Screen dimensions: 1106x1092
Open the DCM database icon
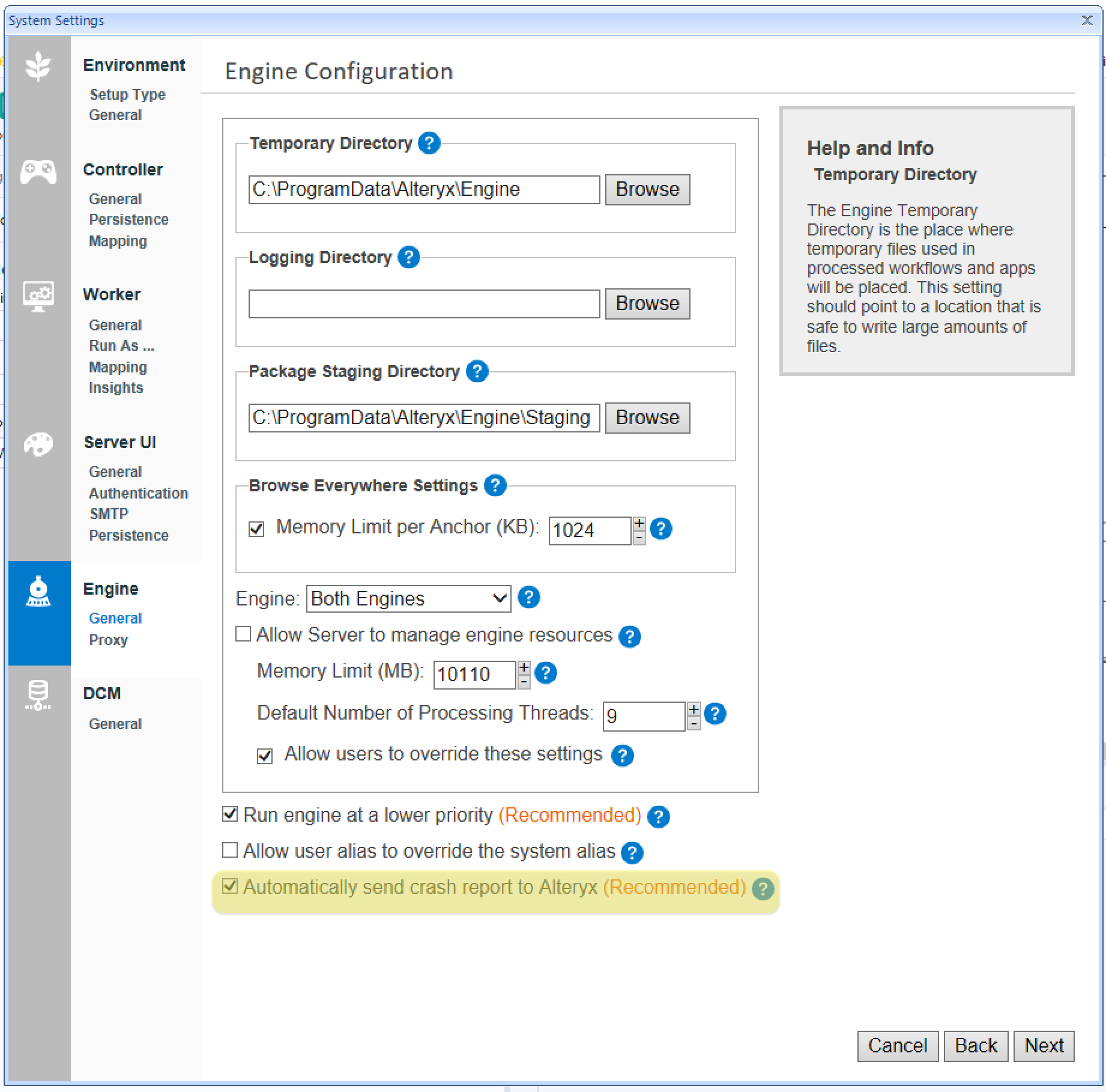point(38,695)
